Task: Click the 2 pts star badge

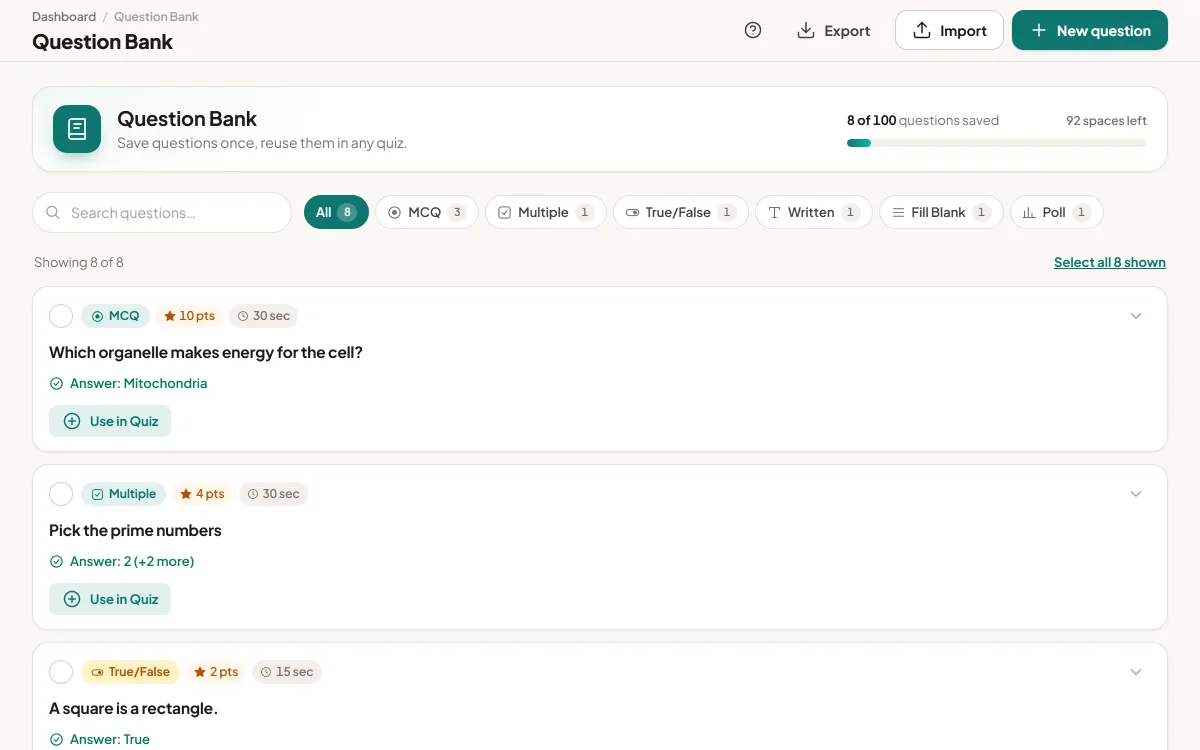Action: (216, 672)
